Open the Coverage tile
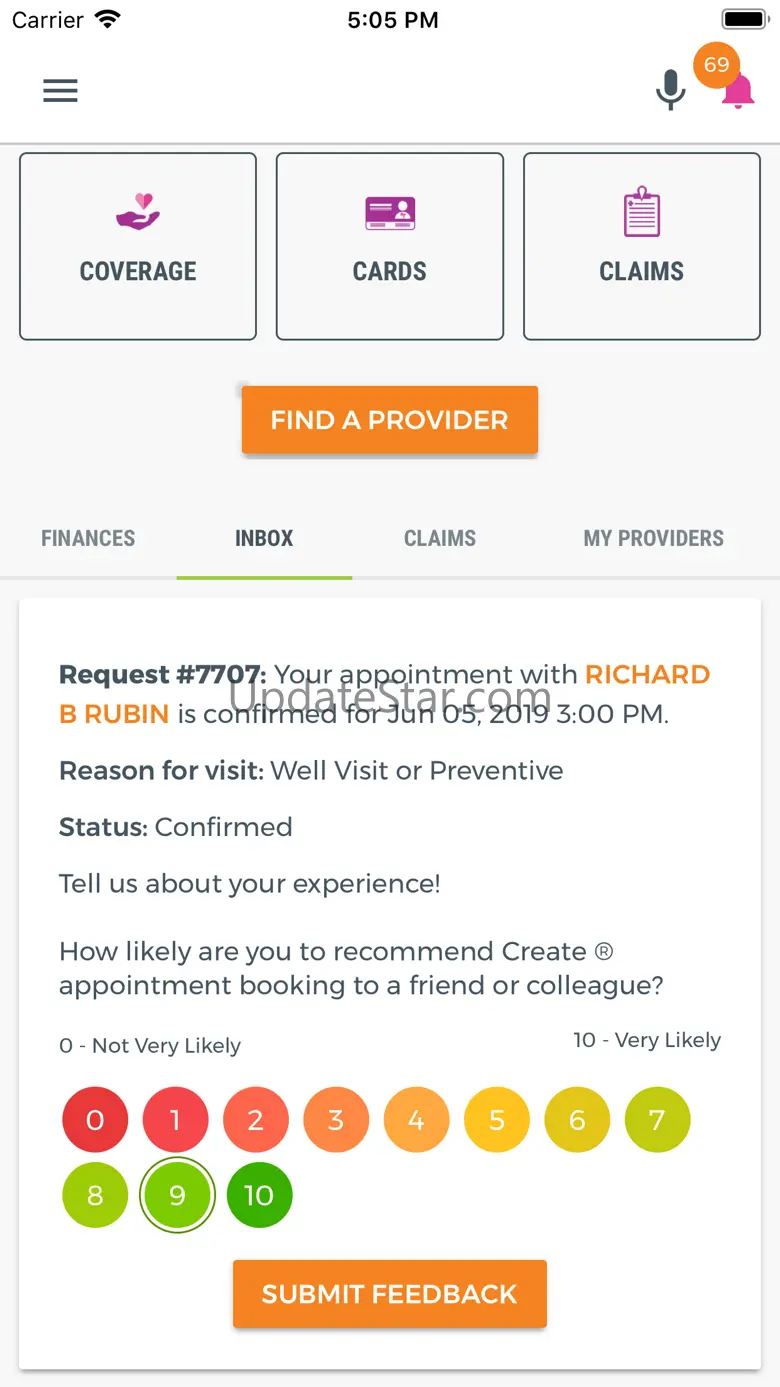Image resolution: width=780 pixels, height=1387 pixels. pyautogui.click(x=138, y=246)
